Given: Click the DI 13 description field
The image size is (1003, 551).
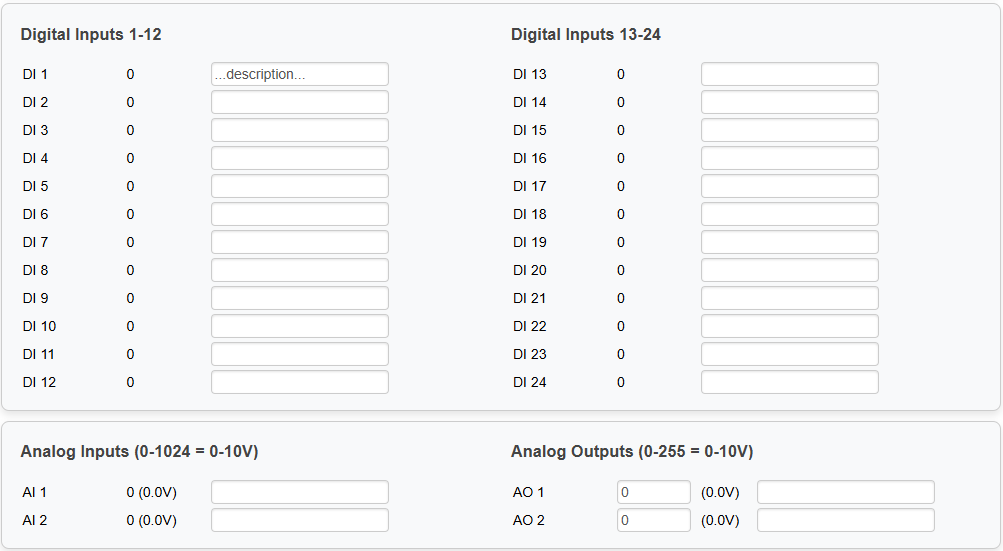Looking at the screenshot, I should pos(789,74).
